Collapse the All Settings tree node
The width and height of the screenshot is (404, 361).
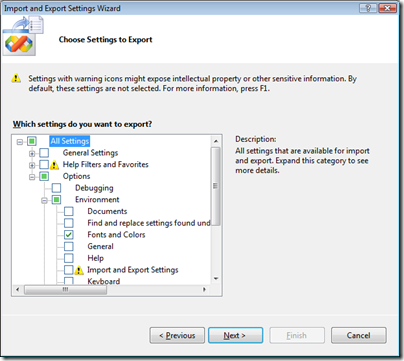point(20,142)
